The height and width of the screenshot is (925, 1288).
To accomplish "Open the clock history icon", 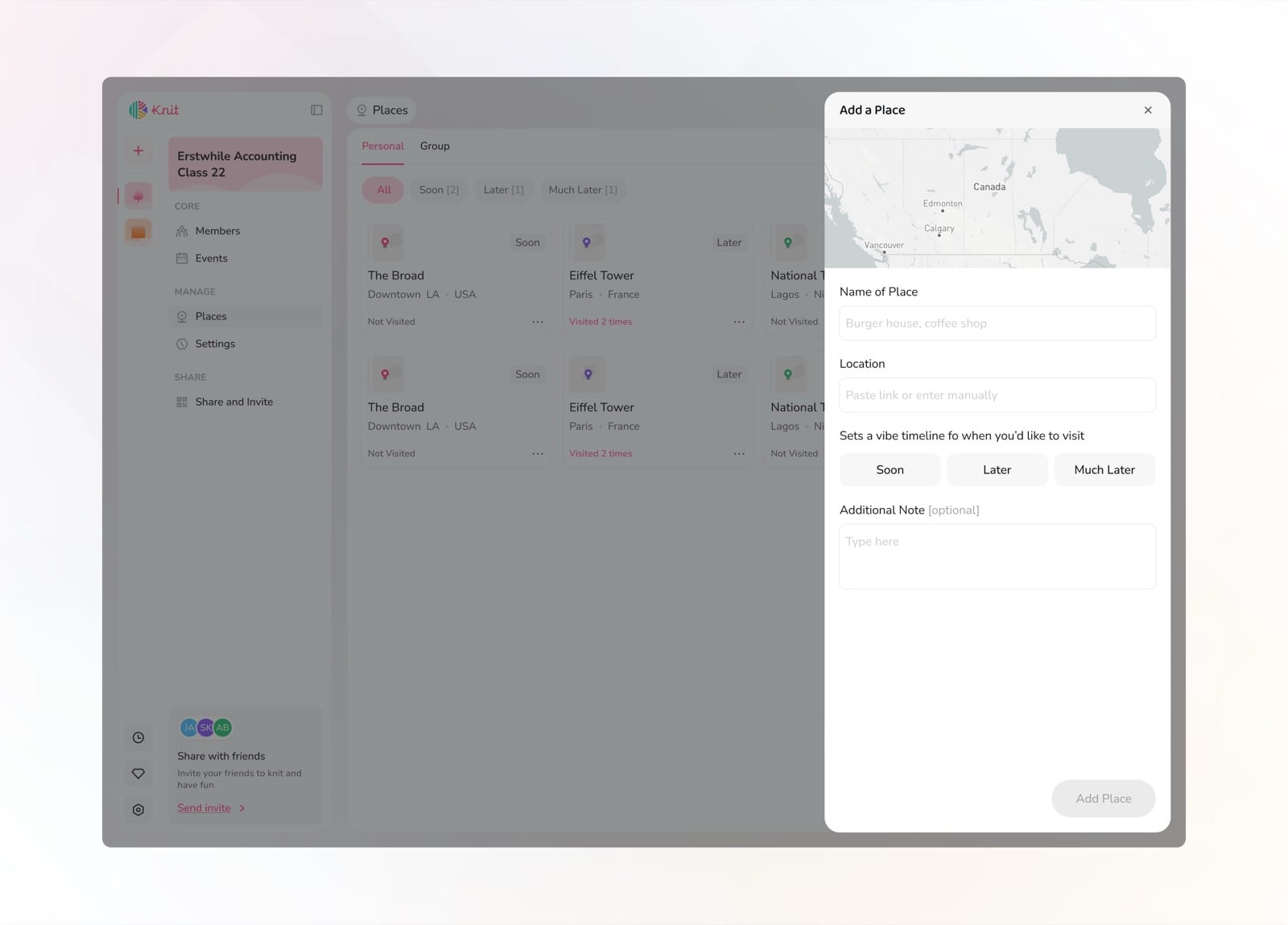I will [x=138, y=737].
